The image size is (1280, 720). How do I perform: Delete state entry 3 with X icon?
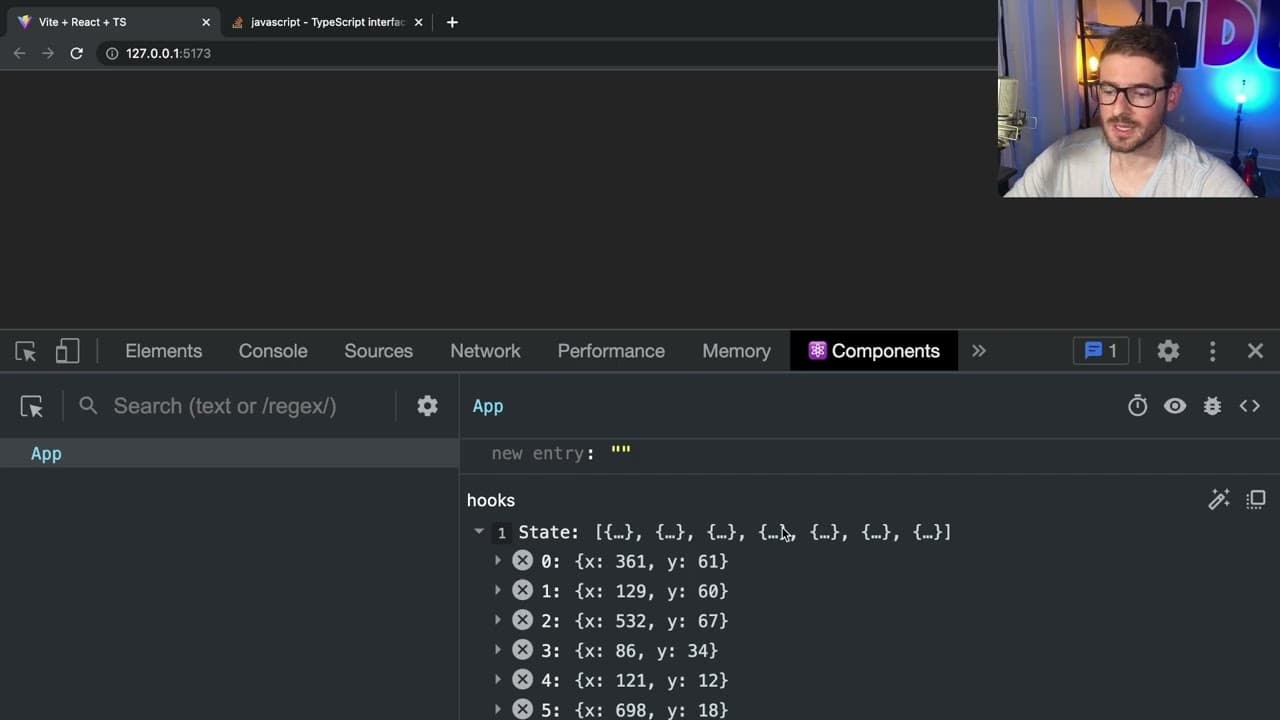pyautogui.click(x=522, y=650)
